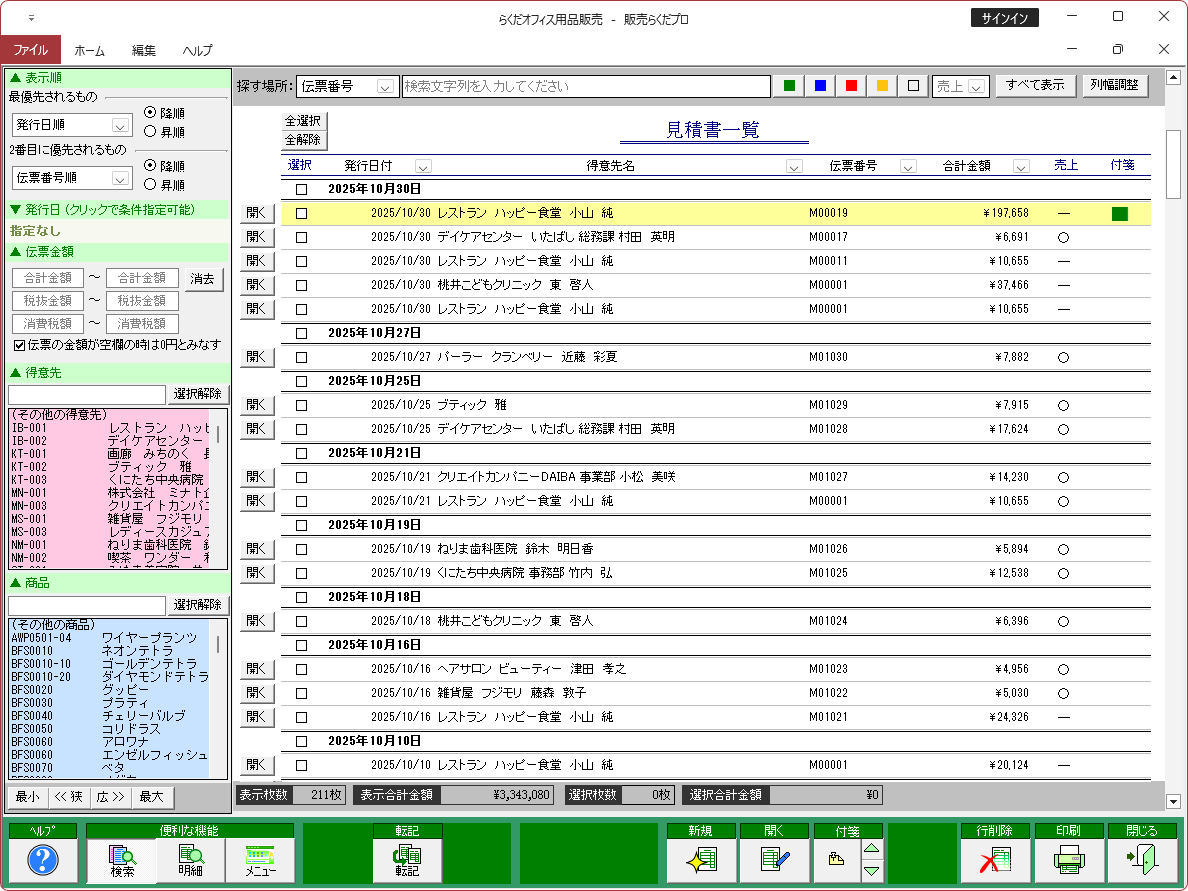Tick the selection checkbox for invoice M00019

(302, 213)
